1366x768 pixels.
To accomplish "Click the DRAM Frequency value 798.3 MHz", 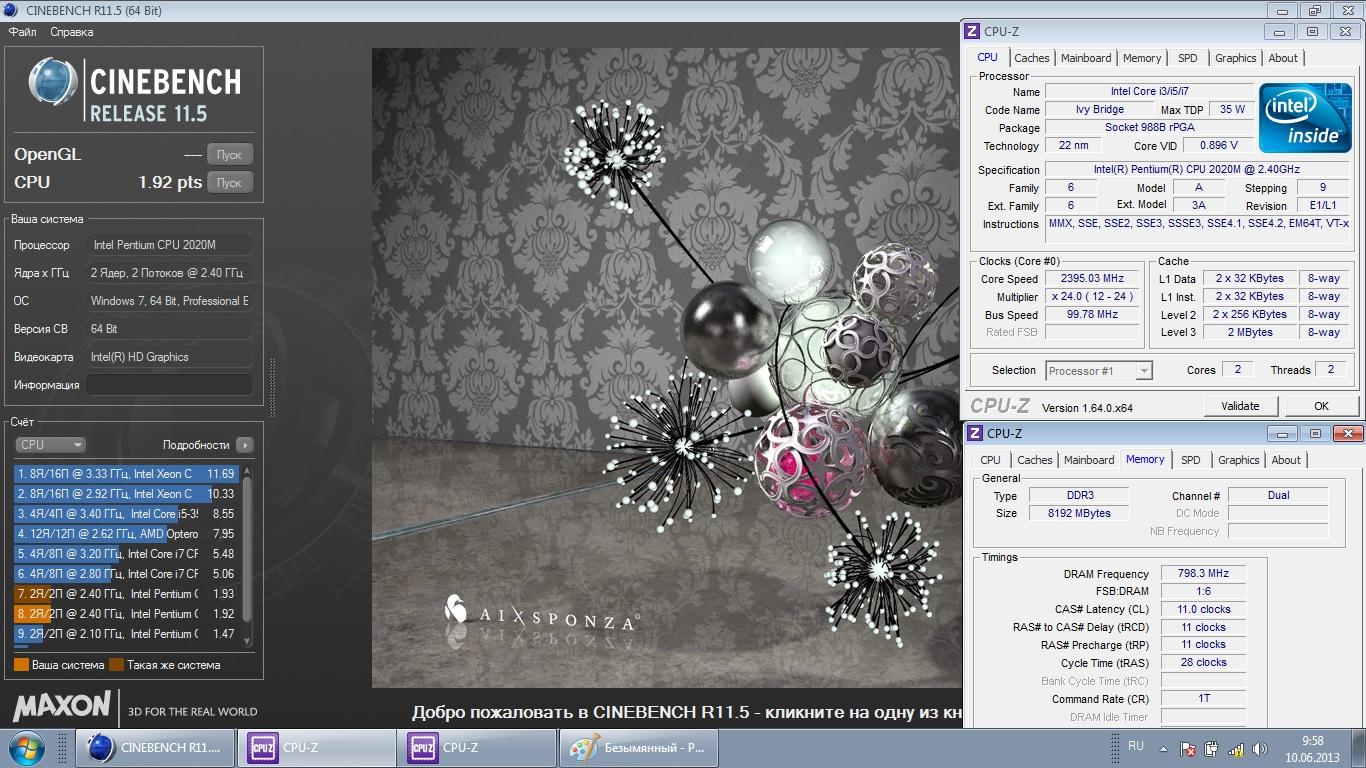I will click(1204, 574).
